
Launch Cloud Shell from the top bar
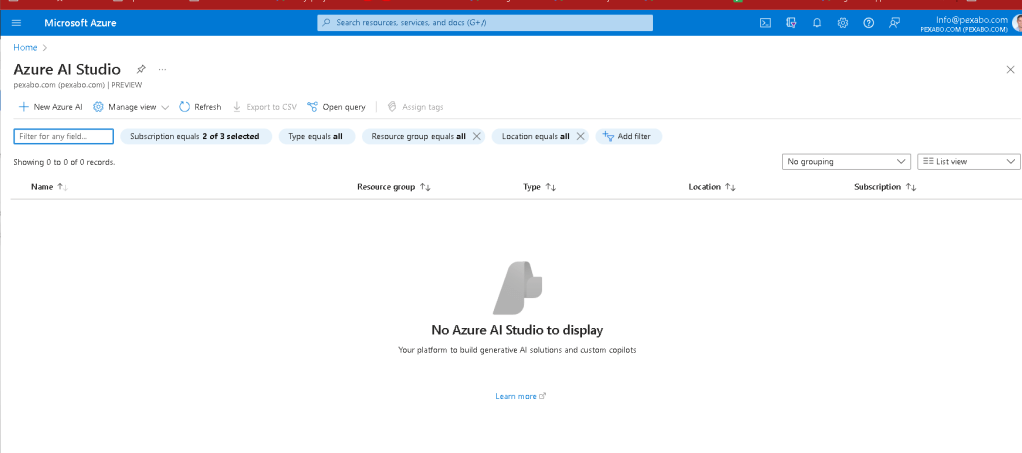[x=766, y=23]
